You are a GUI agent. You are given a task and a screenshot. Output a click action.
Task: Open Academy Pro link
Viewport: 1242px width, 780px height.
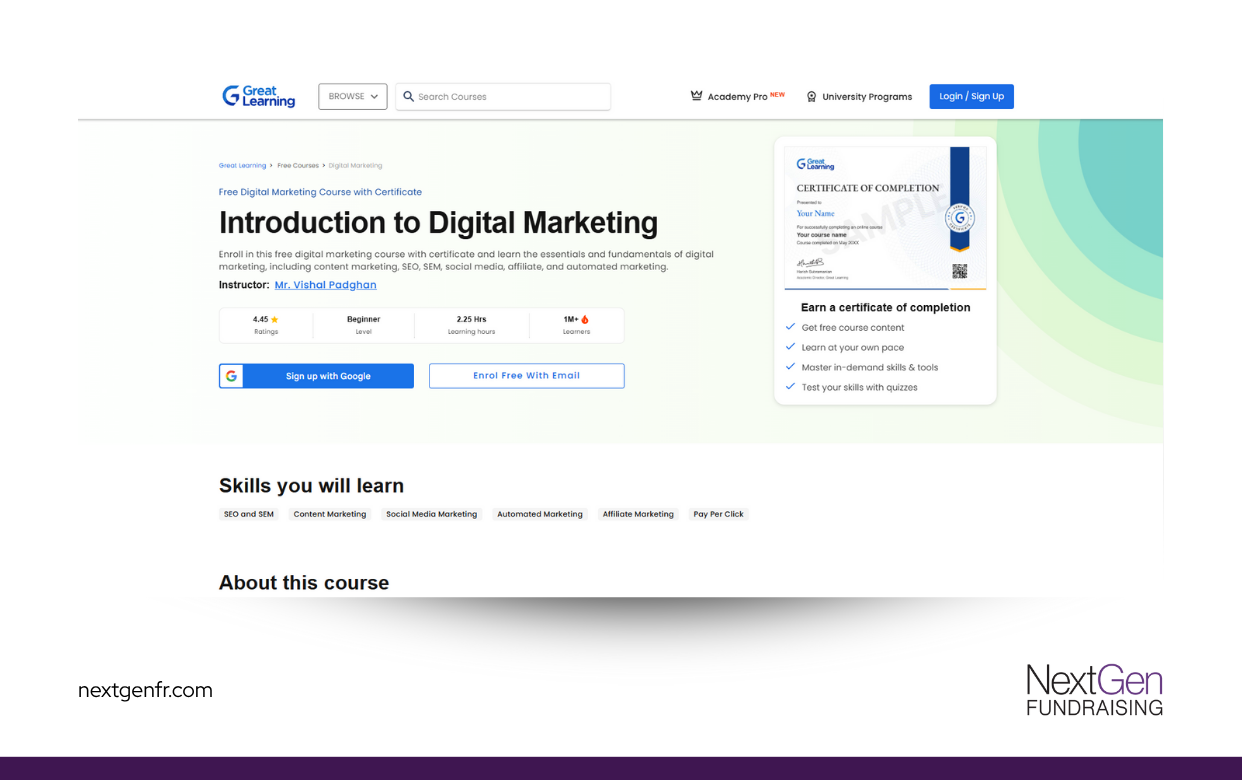click(x=737, y=97)
